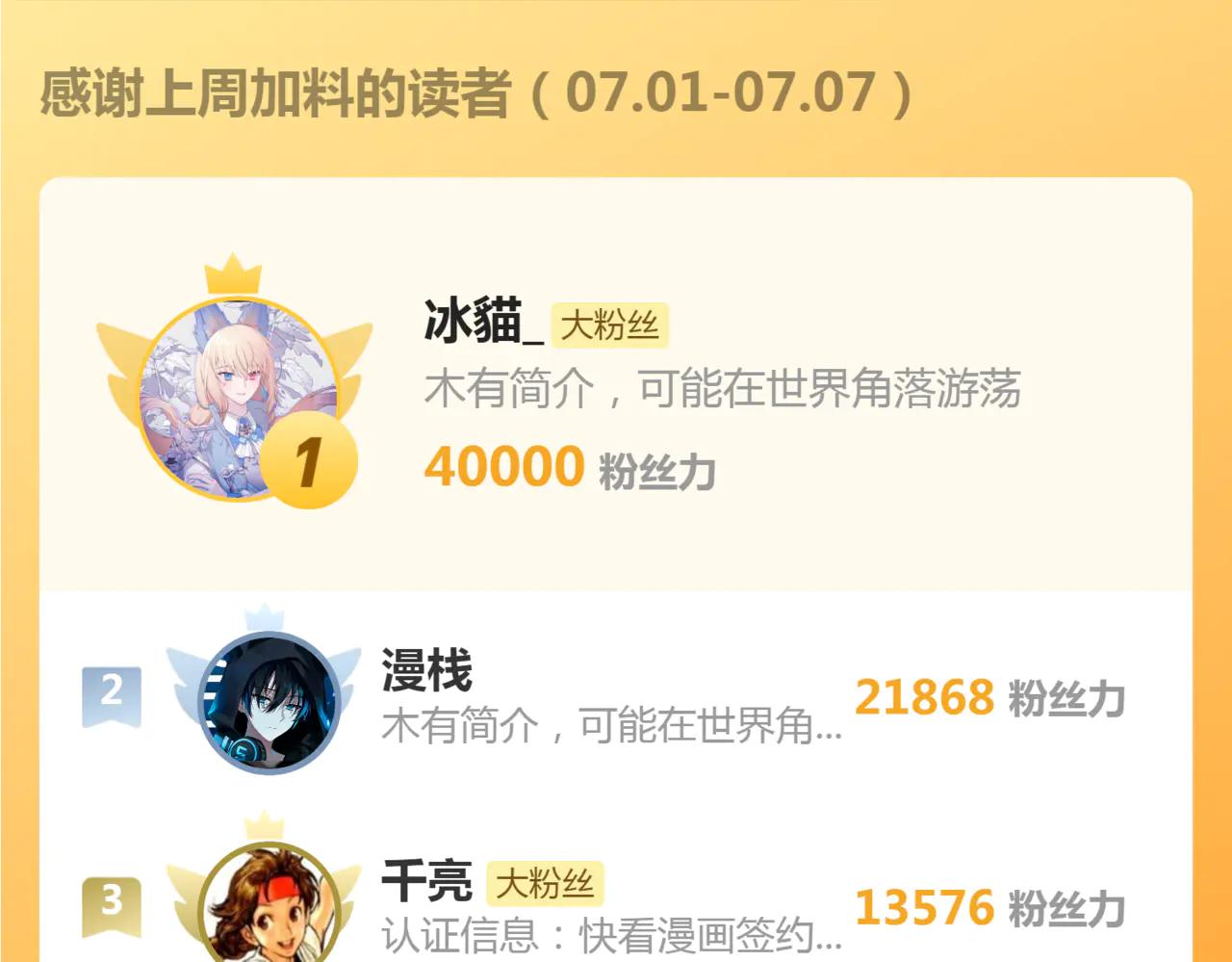Select the 大粉丝 badge next to 千亮

click(x=545, y=883)
